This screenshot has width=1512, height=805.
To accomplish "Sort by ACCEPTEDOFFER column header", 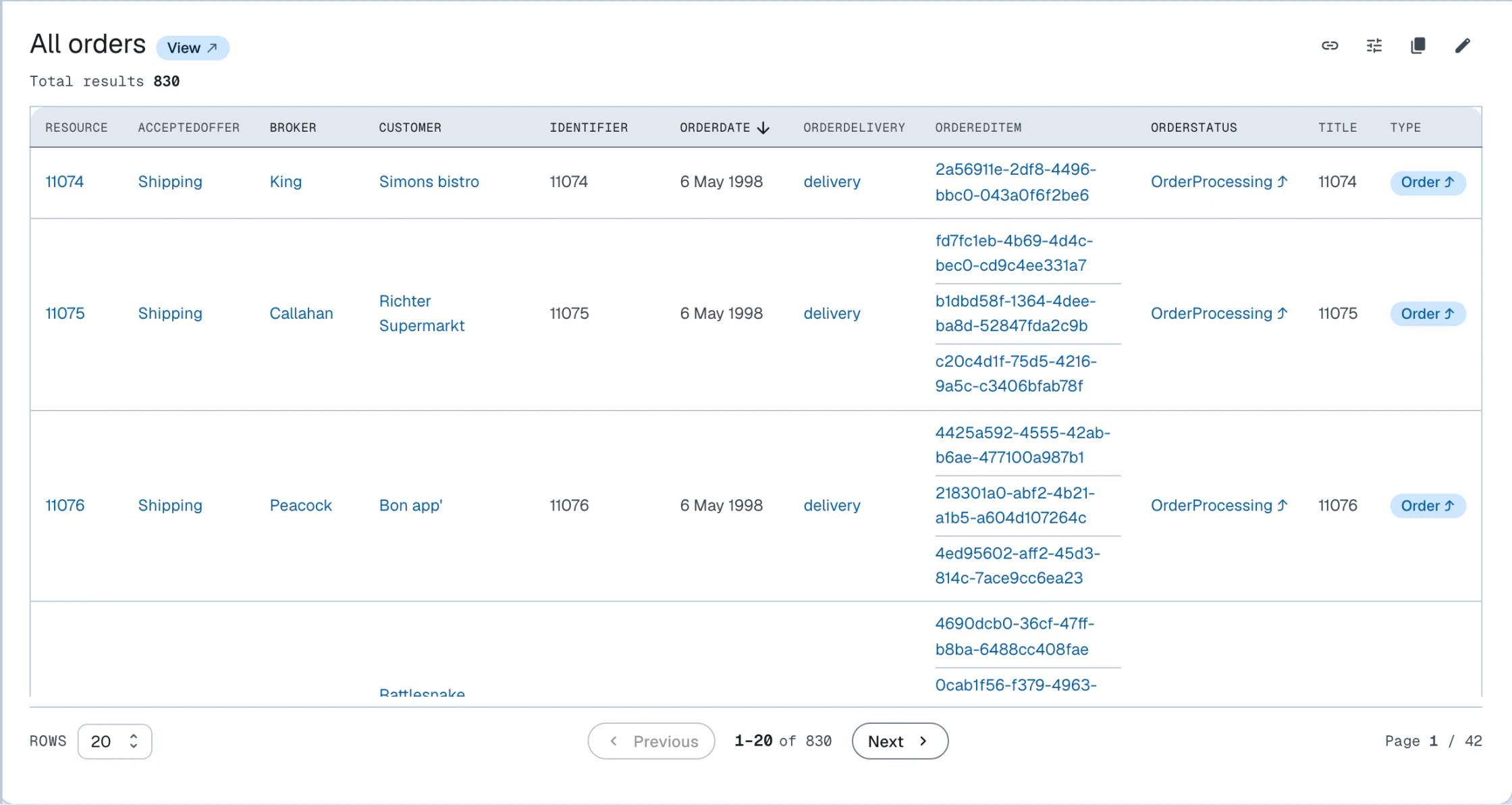I will (189, 128).
